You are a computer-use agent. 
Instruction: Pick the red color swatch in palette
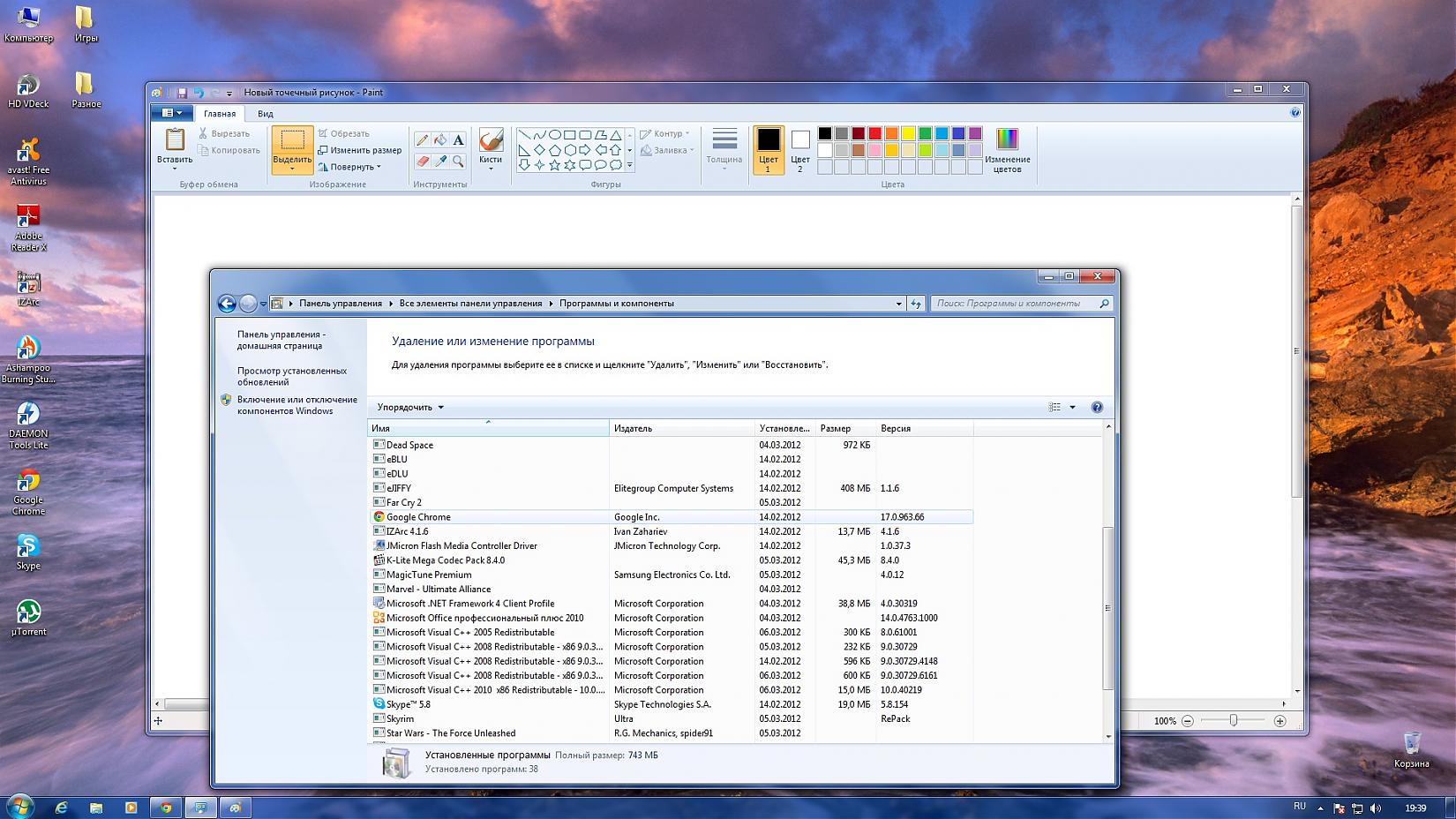(874, 133)
